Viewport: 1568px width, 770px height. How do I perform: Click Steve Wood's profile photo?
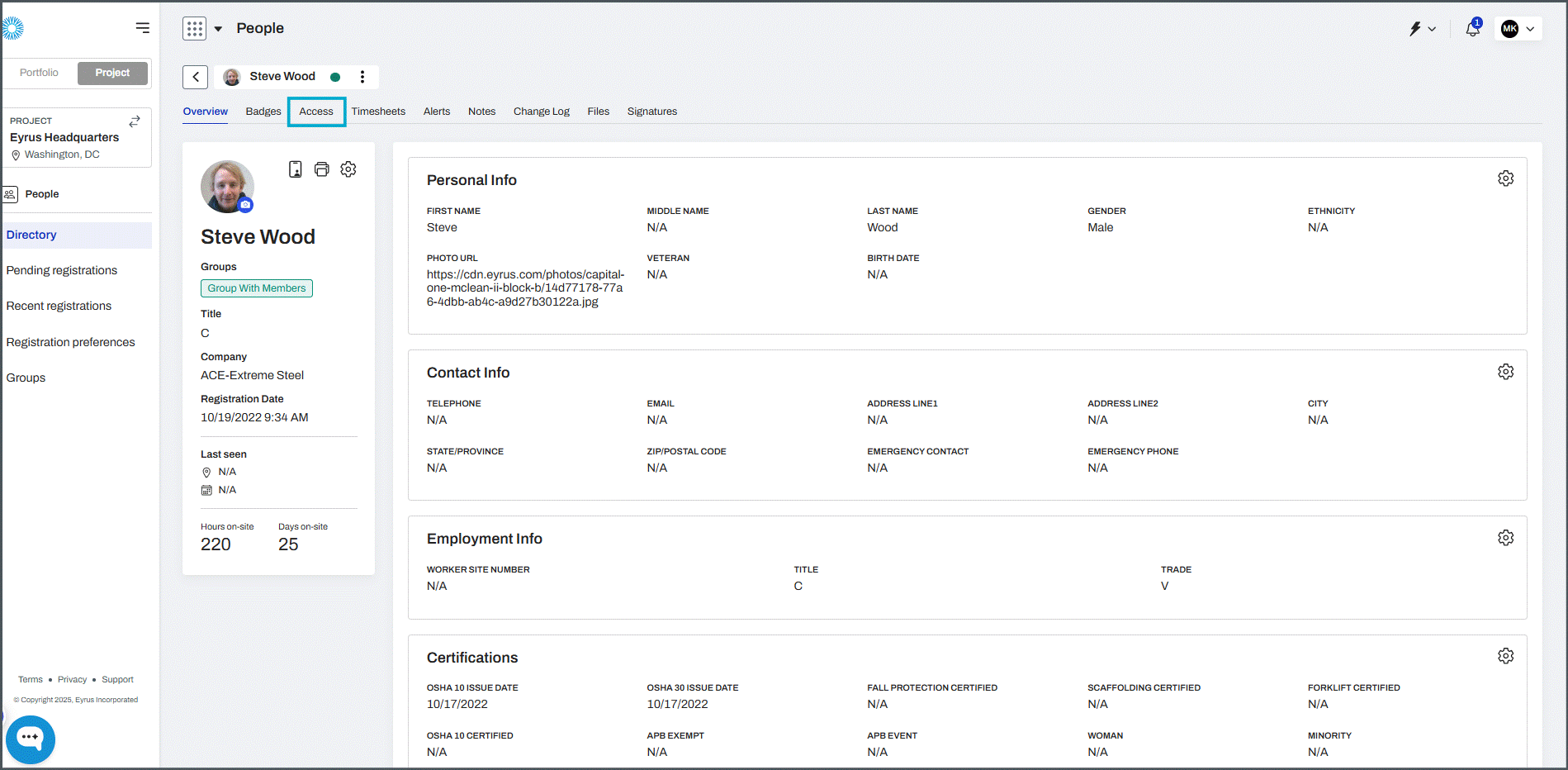click(227, 187)
